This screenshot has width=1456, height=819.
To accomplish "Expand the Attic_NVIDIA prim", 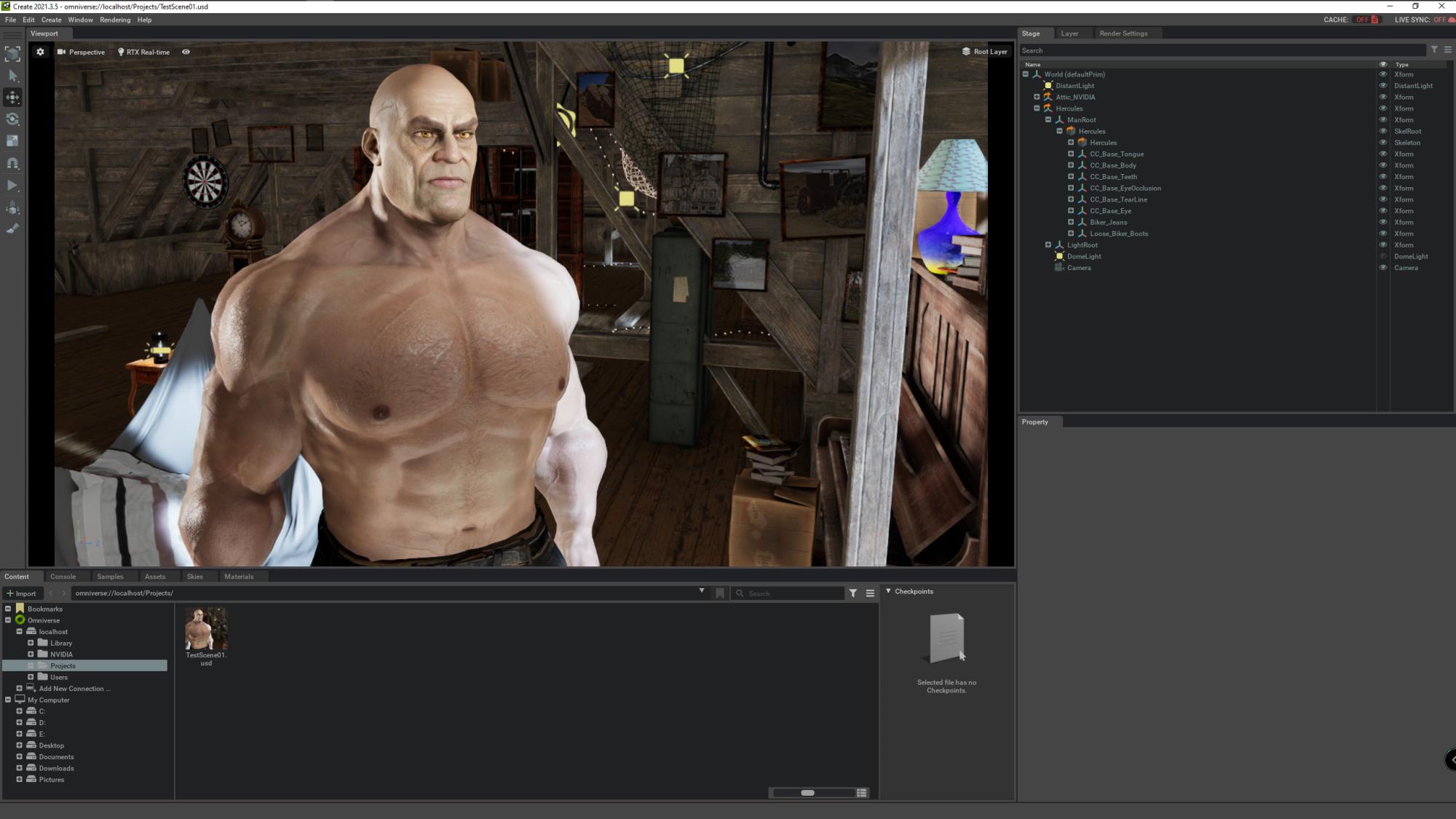I will [1037, 97].
